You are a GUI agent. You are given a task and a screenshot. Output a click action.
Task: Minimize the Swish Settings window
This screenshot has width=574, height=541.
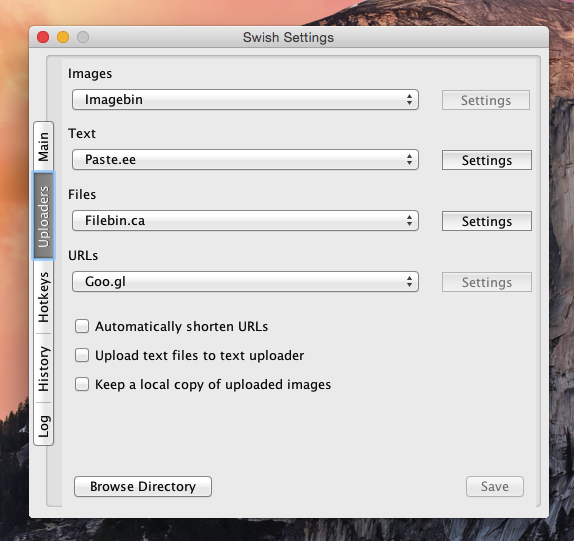point(63,37)
